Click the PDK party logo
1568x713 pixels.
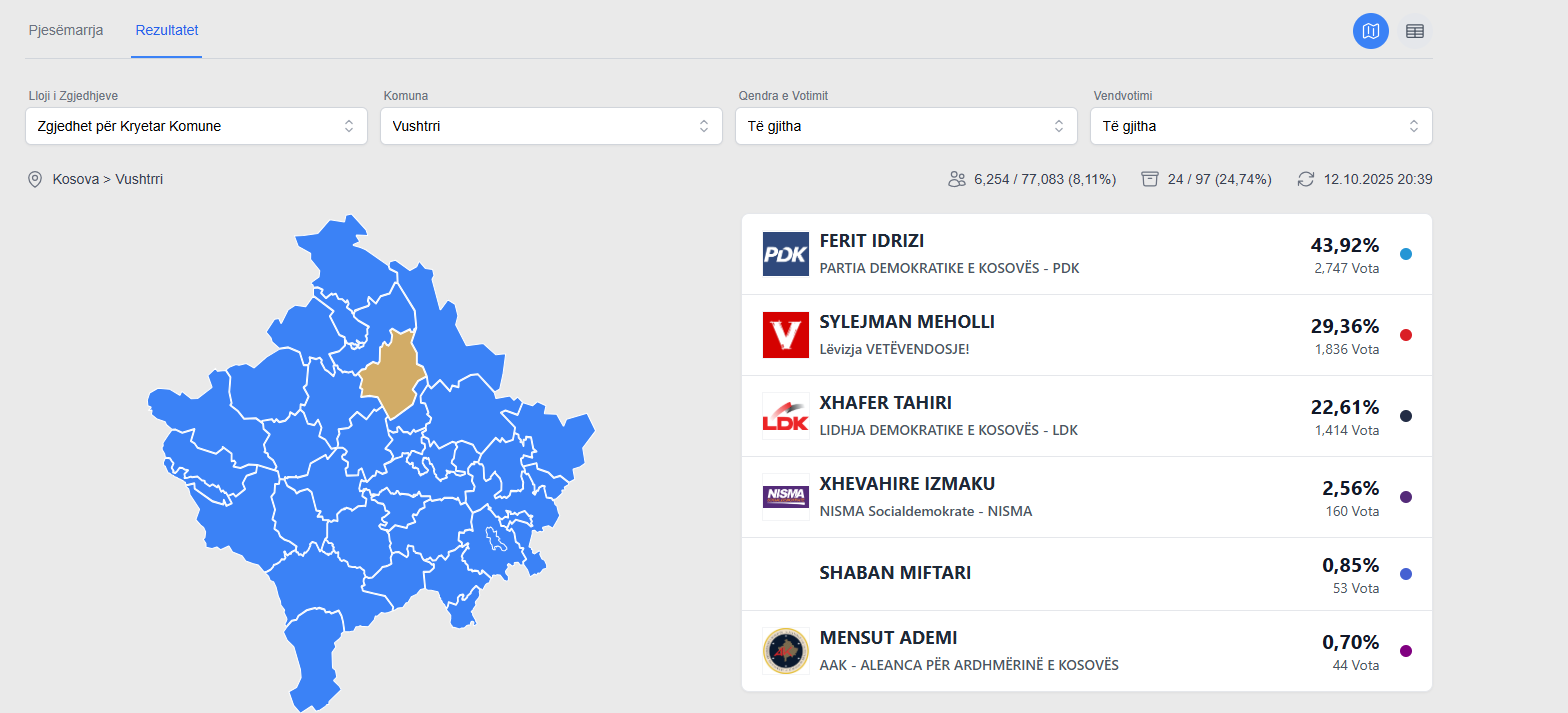(x=785, y=254)
